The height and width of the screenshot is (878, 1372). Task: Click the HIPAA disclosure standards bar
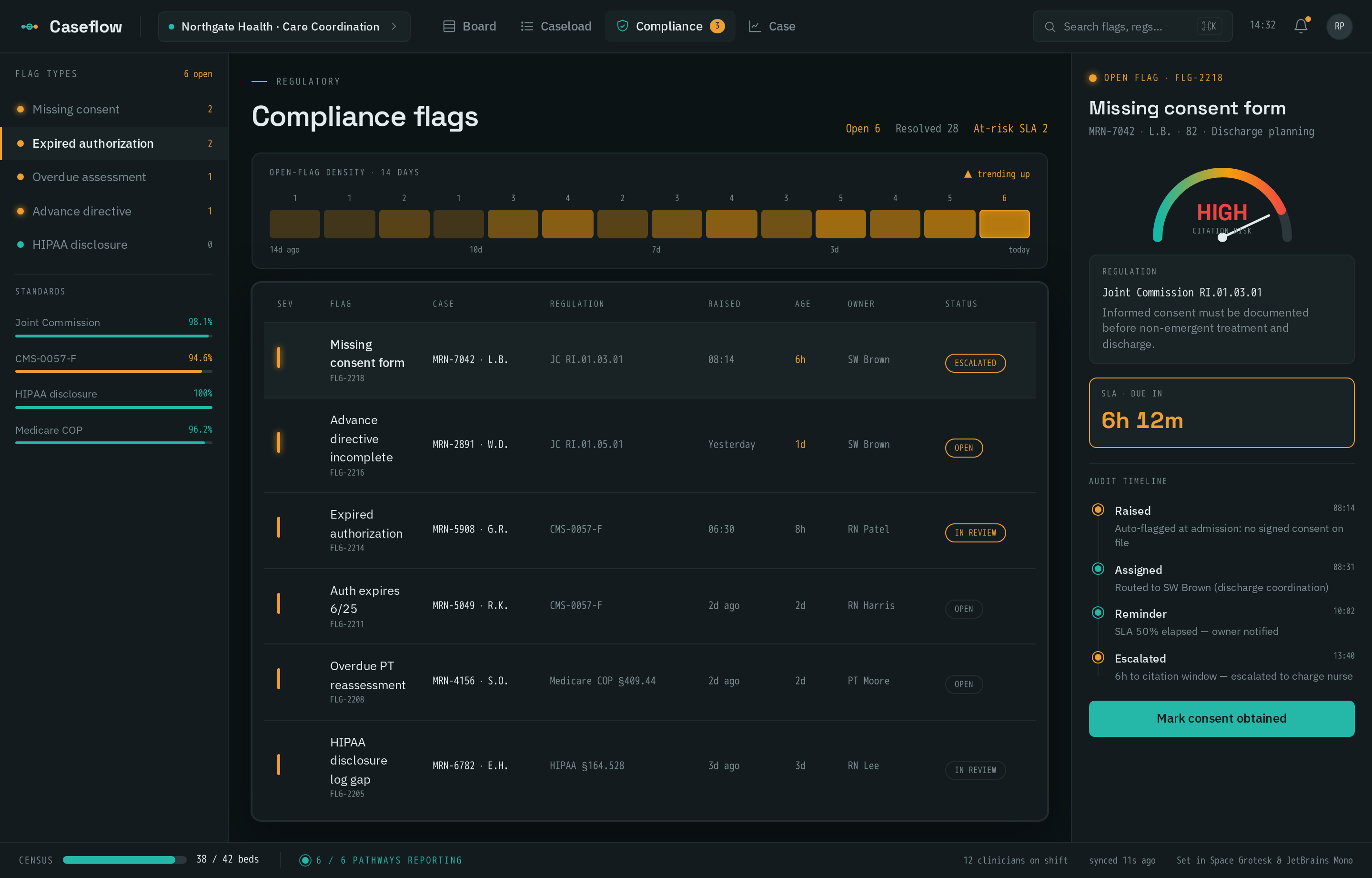coord(113,407)
